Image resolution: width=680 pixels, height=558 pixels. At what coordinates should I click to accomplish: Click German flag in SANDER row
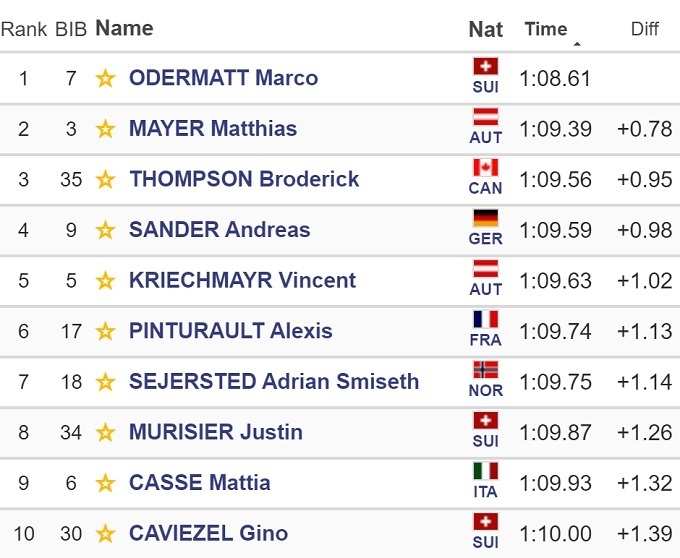486,219
